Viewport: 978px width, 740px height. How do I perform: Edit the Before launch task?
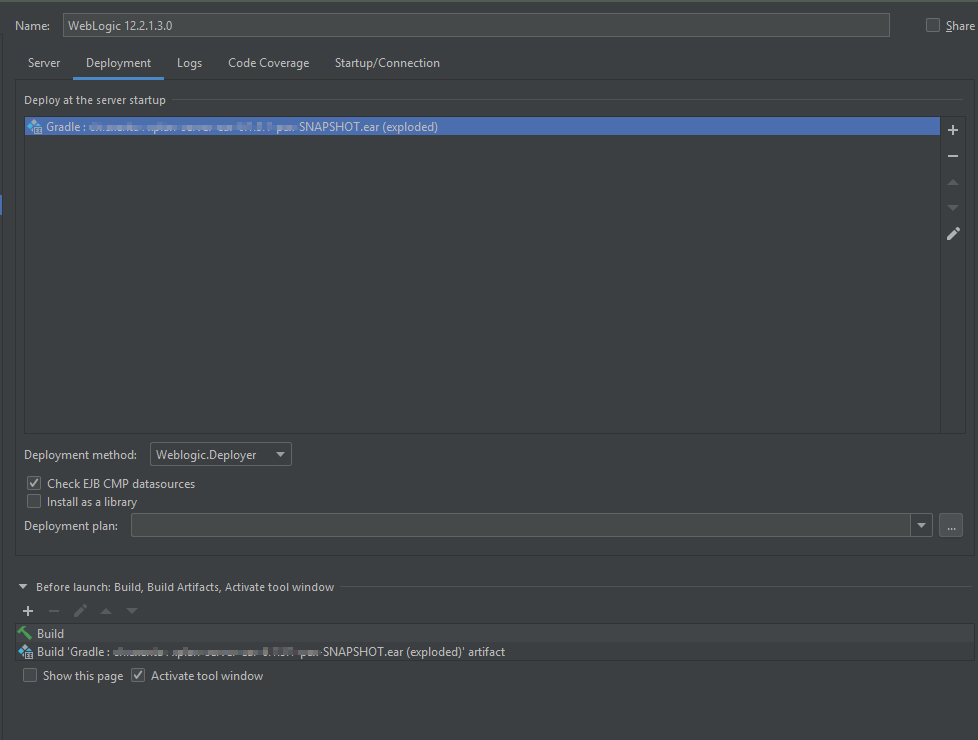click(x=80, y=611)
